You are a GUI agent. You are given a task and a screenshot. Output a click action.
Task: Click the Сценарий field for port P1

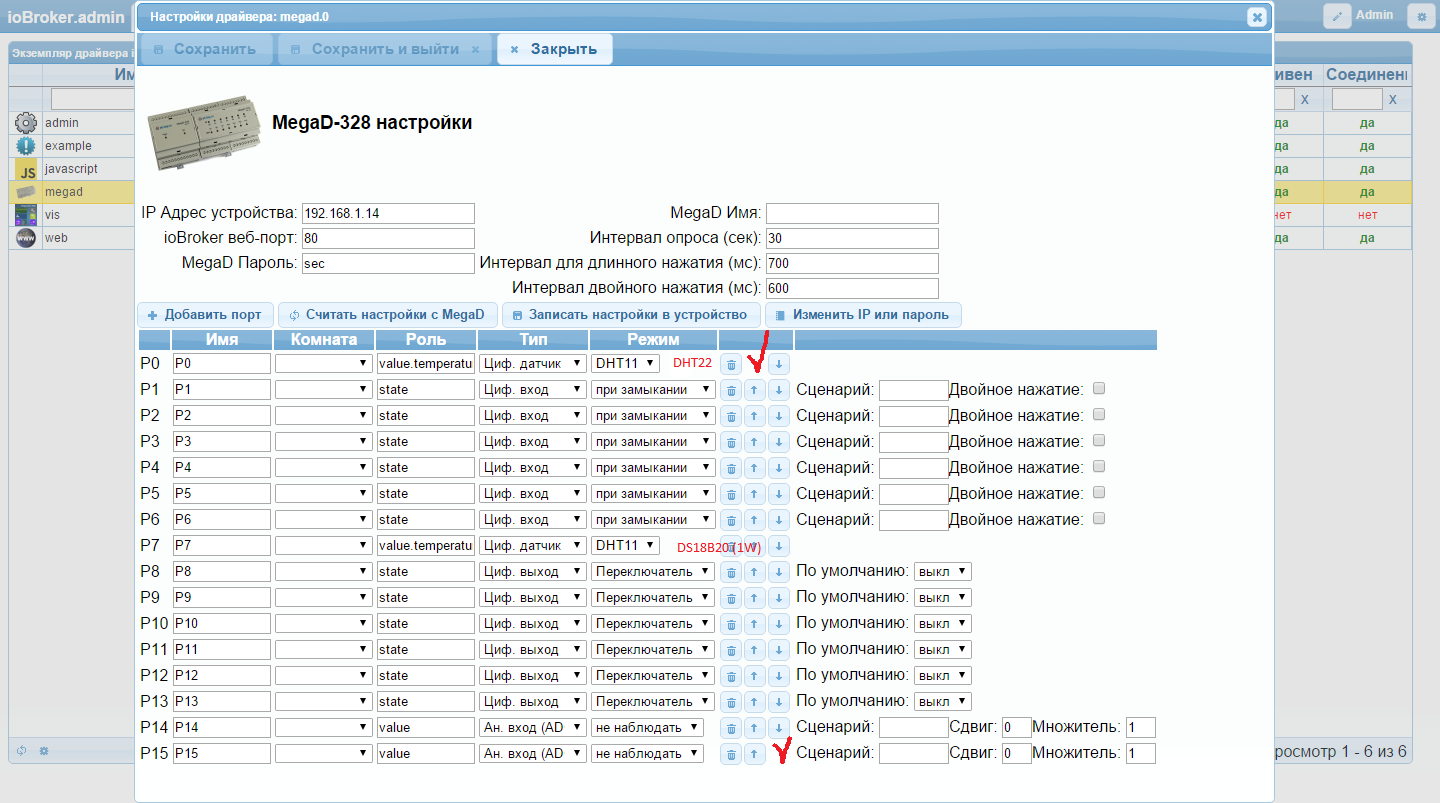pos(913,389)
